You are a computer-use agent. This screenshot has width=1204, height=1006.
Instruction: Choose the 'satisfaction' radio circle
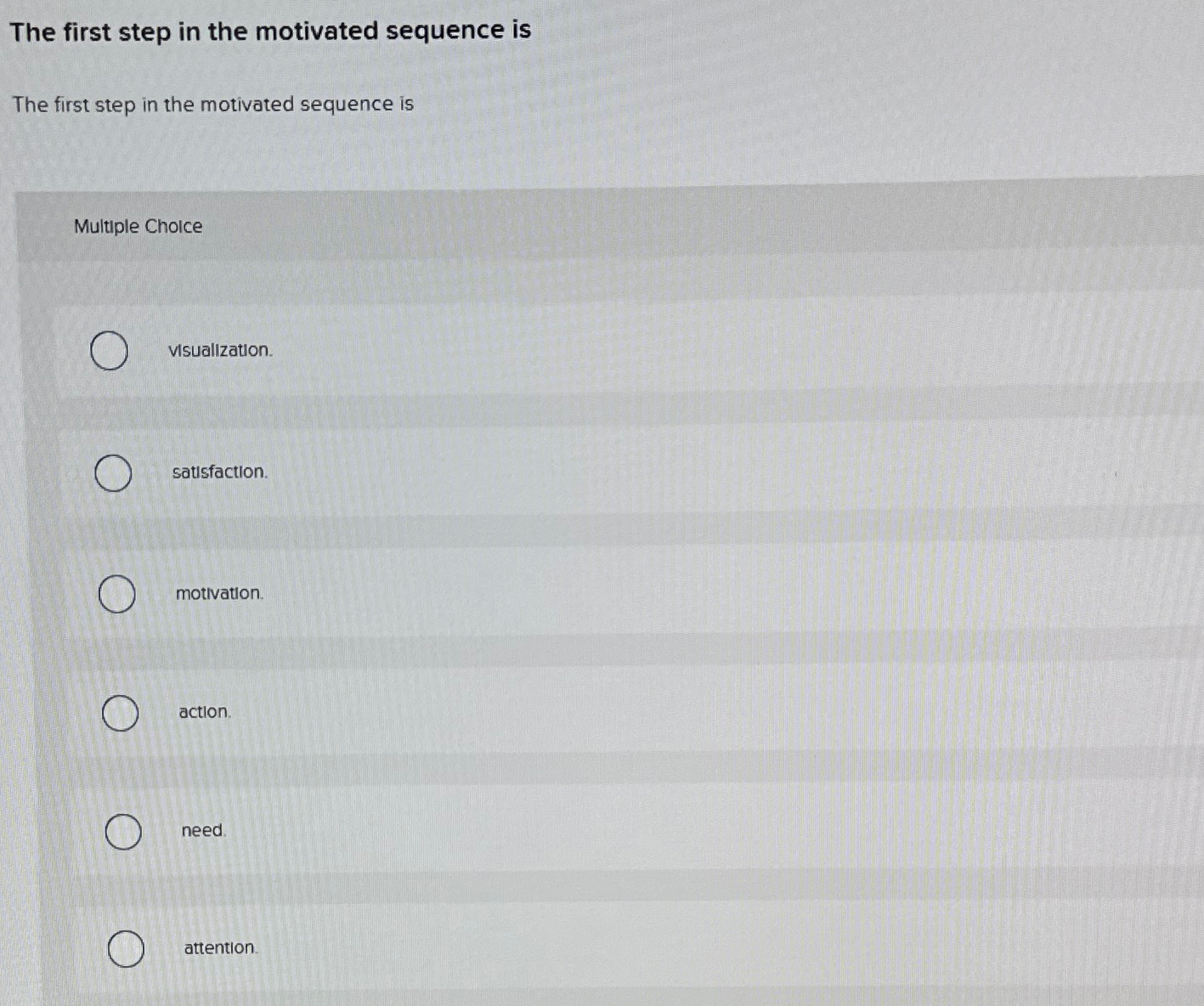point(113,473)
